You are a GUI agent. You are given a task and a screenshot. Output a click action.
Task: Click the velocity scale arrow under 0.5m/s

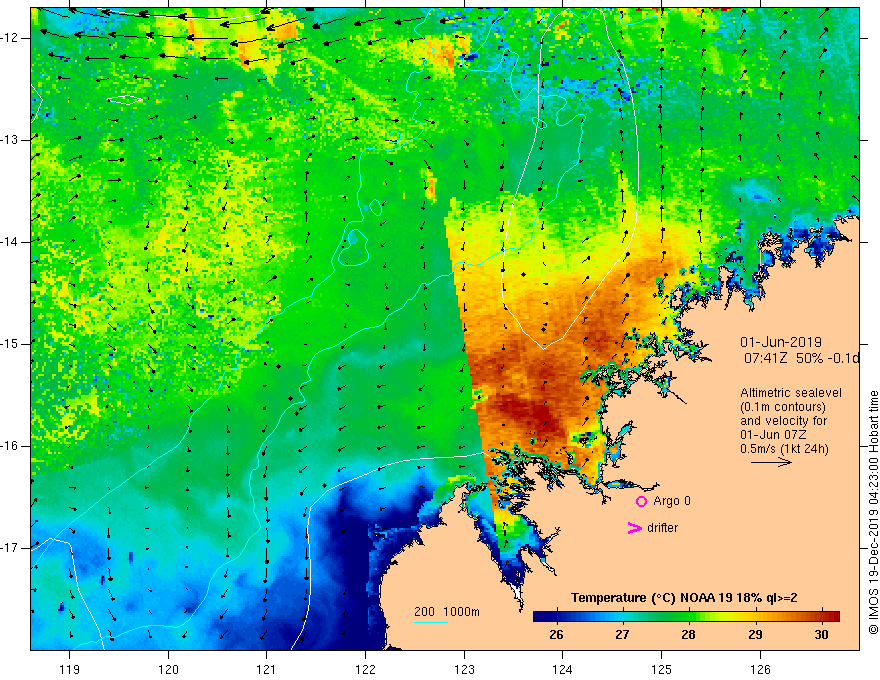point(771,462)
